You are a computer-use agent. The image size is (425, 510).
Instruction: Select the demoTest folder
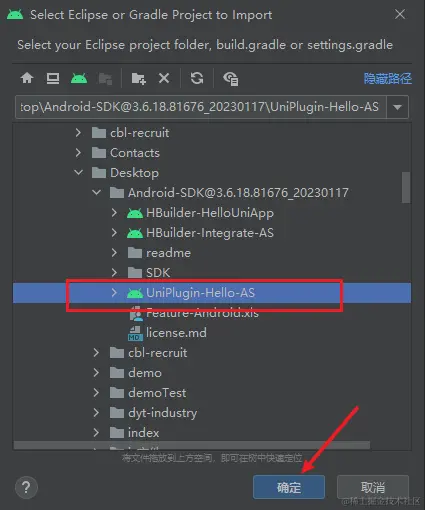pyautogui.click(x=157, y=393)
